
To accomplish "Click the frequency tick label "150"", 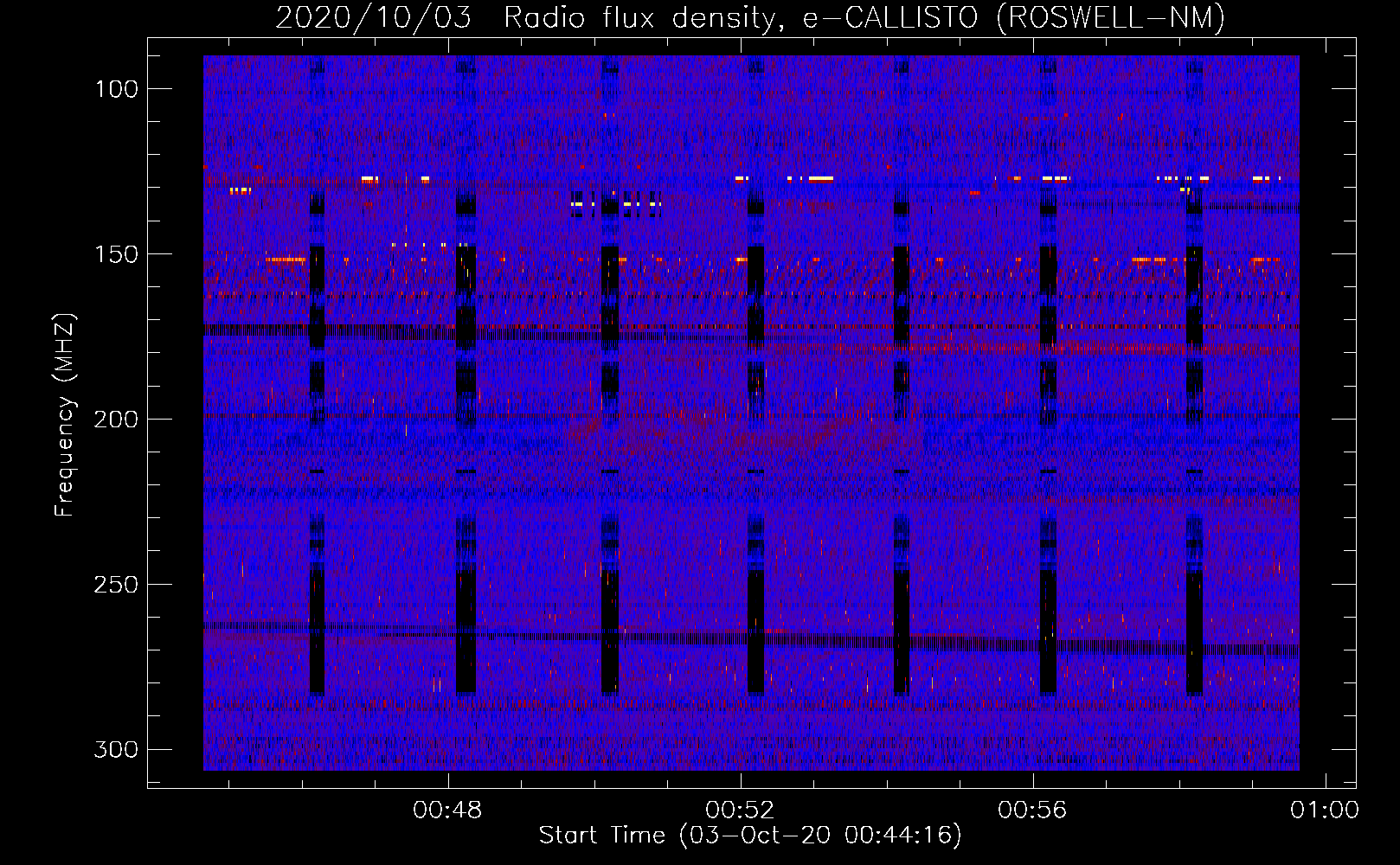I will click(116, 254).
